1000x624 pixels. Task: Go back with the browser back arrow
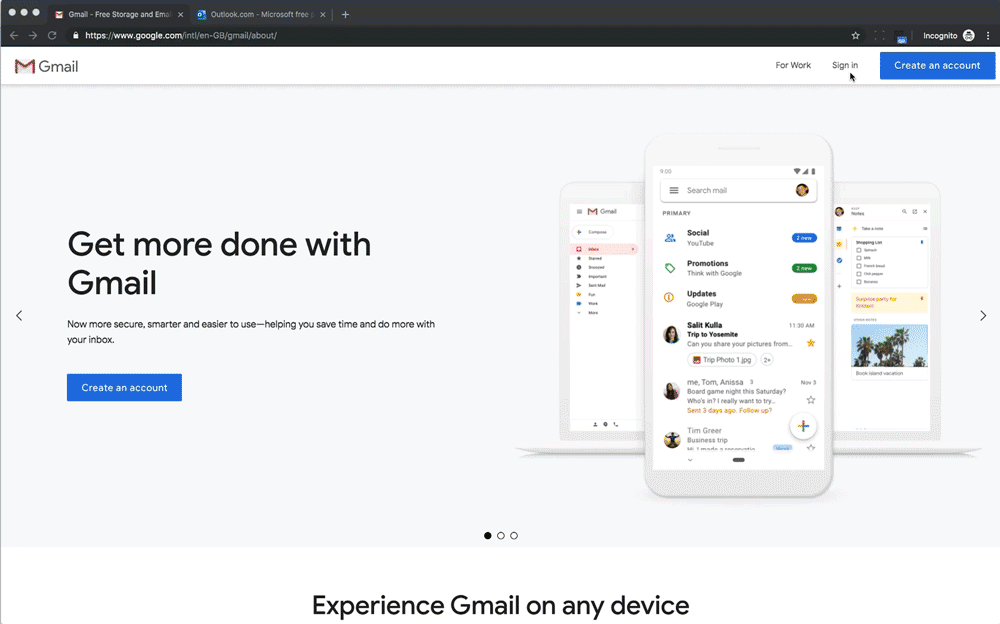(14, 36)
